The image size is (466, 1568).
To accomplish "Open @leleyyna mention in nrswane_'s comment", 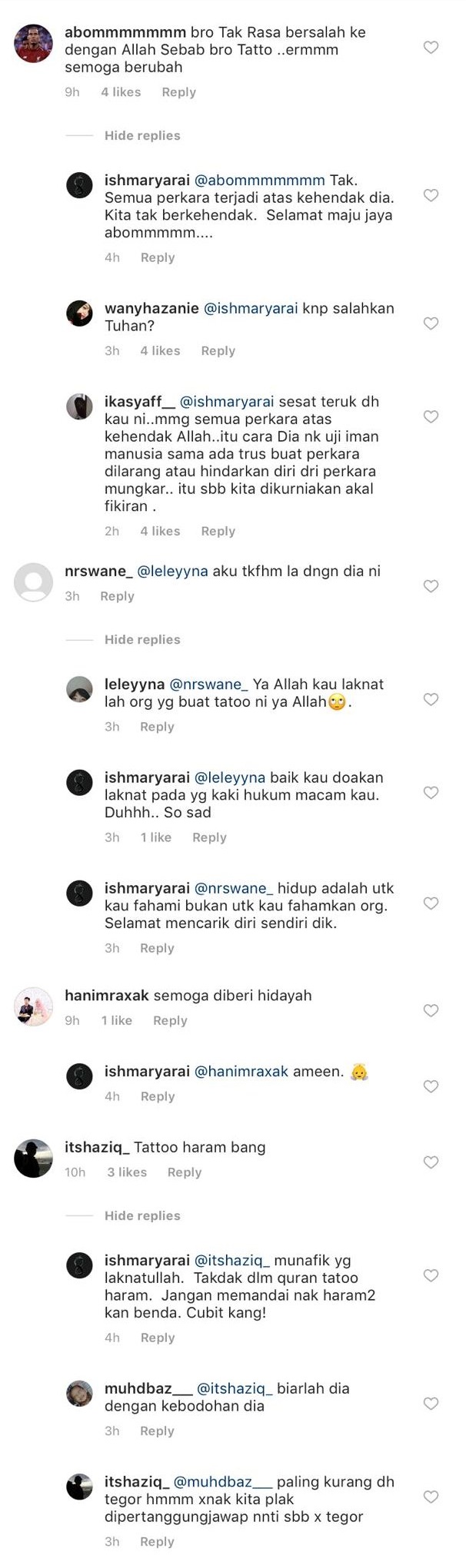I will pos(173,572).
